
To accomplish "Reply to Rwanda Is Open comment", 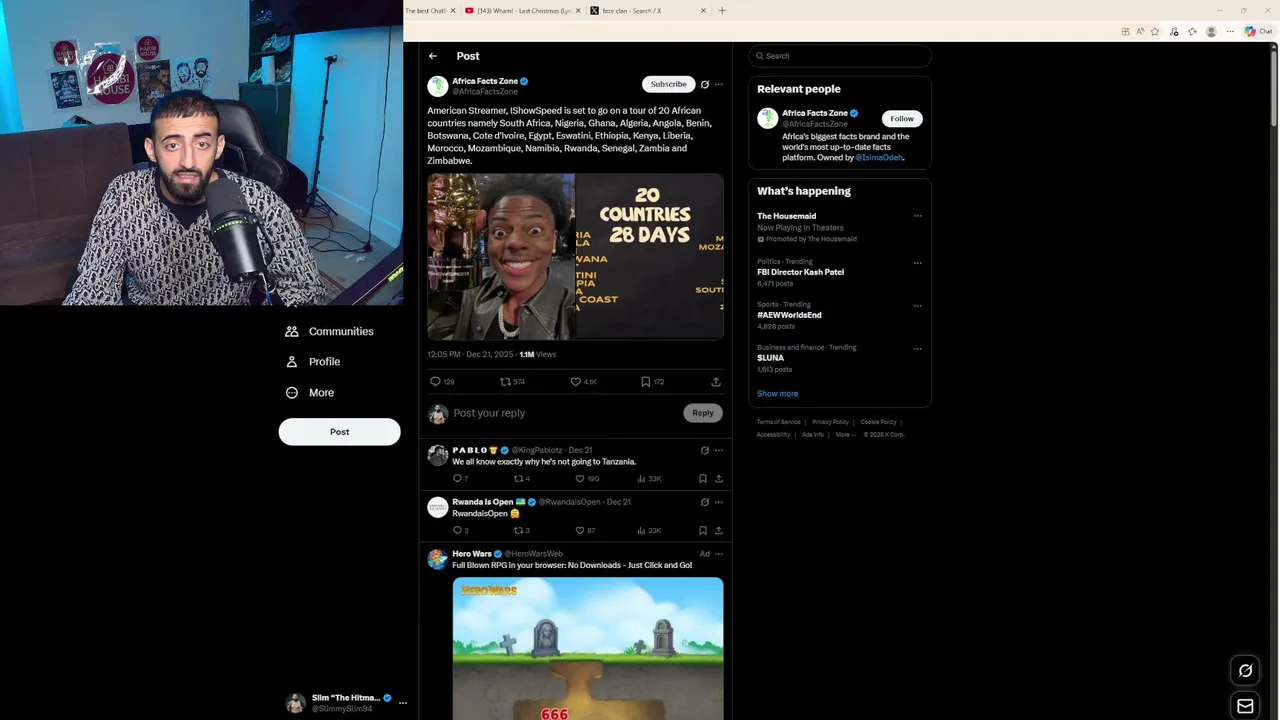I will point(457,531).
